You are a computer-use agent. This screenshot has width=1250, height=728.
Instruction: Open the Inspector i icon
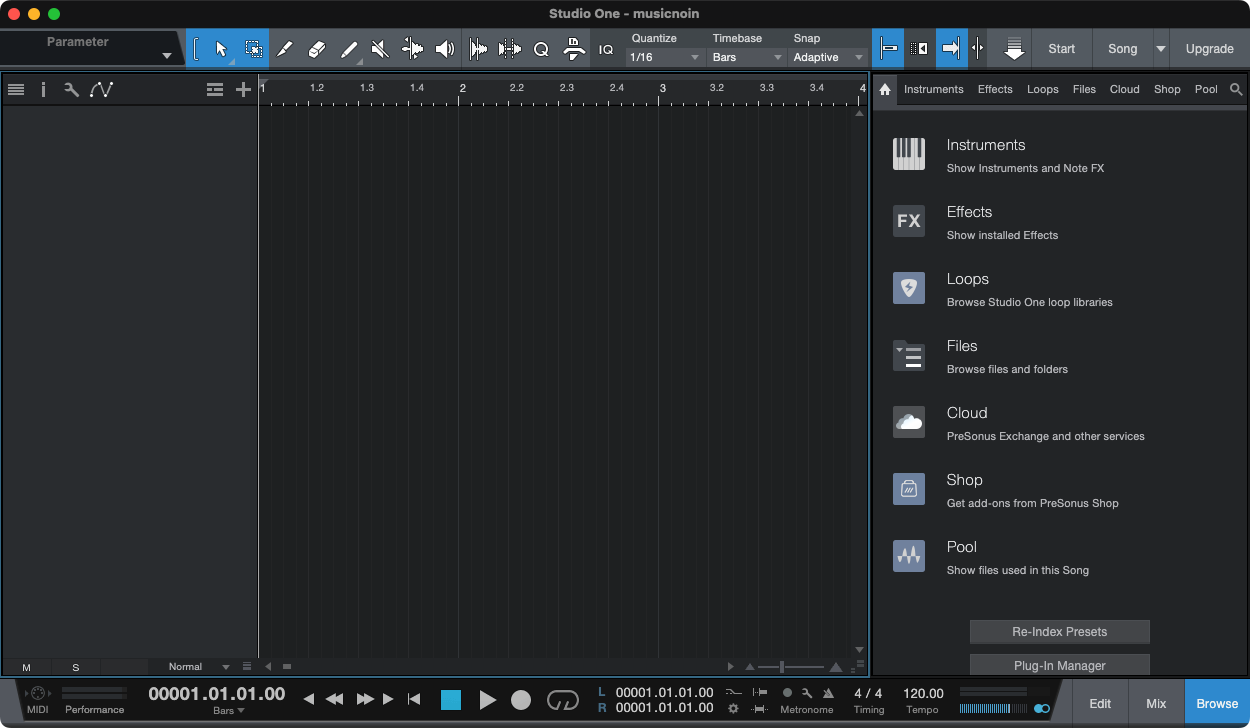(x=43, y=89)
